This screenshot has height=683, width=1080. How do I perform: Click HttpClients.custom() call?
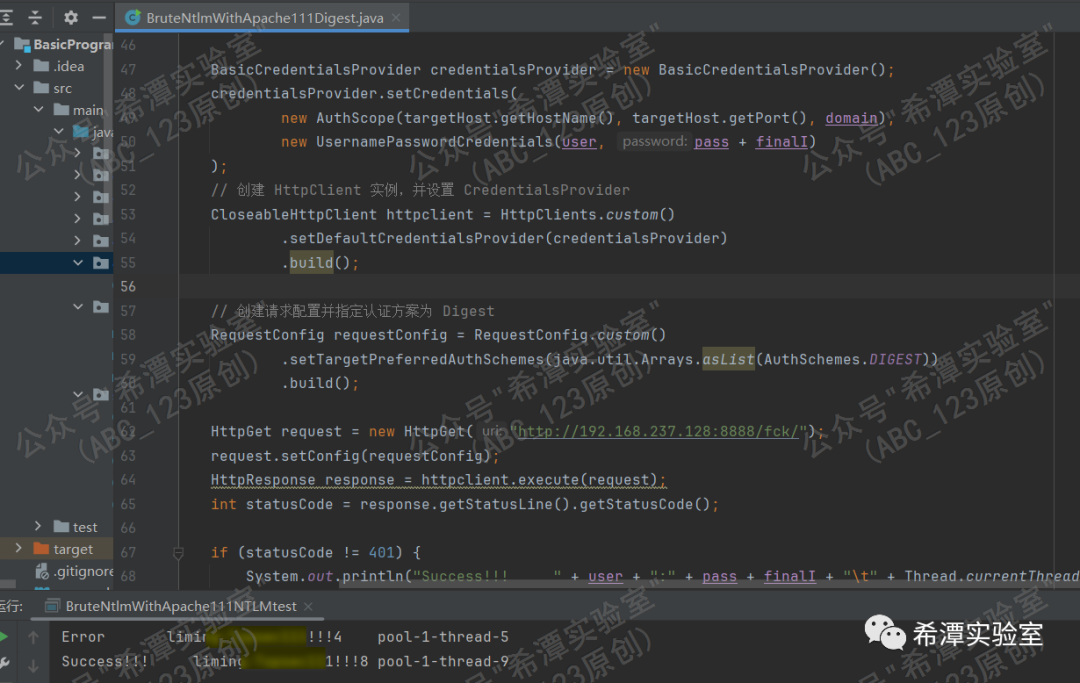(x=588, y=214)
